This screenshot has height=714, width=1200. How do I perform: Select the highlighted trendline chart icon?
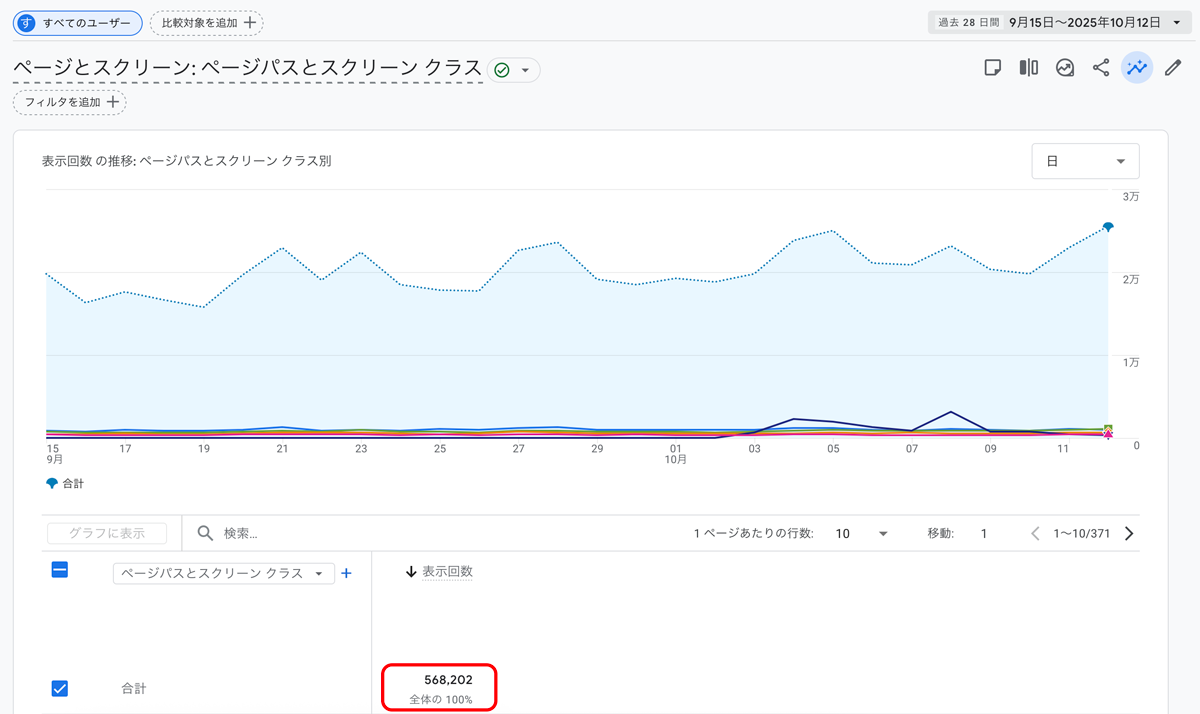[1137, 67]
